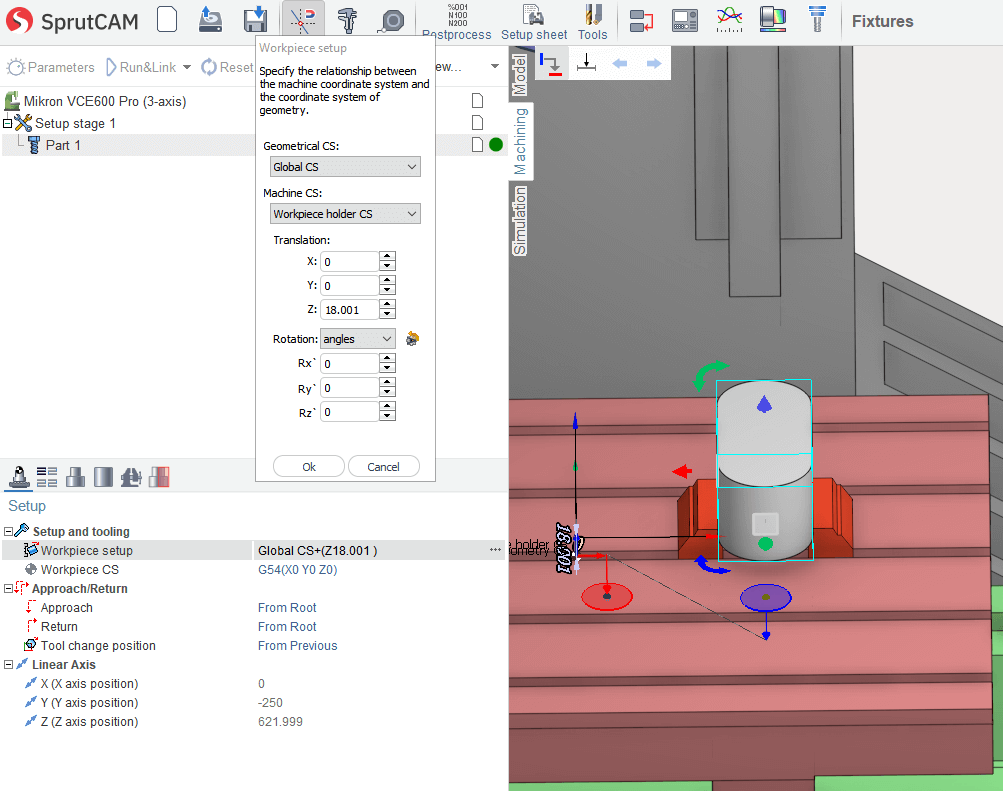Click the Save project floppy disk icon
The height and width of the screenshot is (791, 1003).
pyautogui.click(x=255, y=20)
